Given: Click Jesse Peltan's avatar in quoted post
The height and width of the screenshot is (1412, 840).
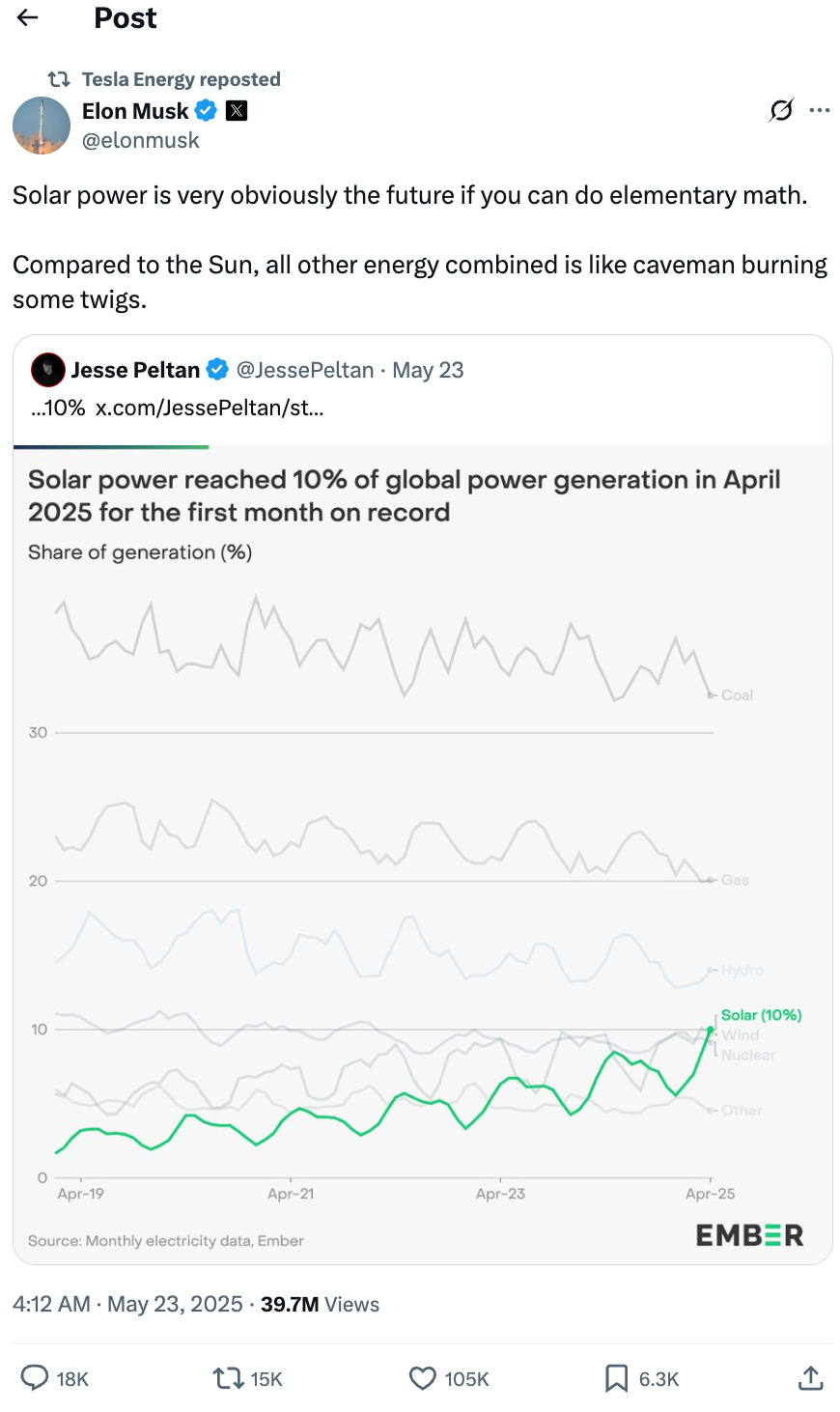Looking at the screenshot, I should pos(48,370).
